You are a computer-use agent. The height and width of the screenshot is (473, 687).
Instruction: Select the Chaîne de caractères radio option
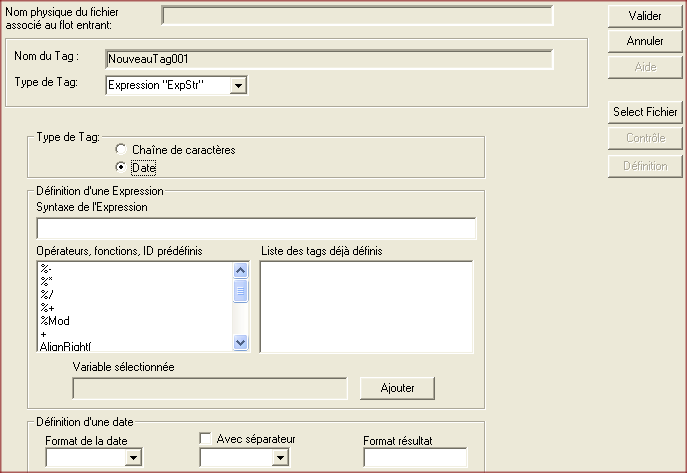(x=121, y=150)
